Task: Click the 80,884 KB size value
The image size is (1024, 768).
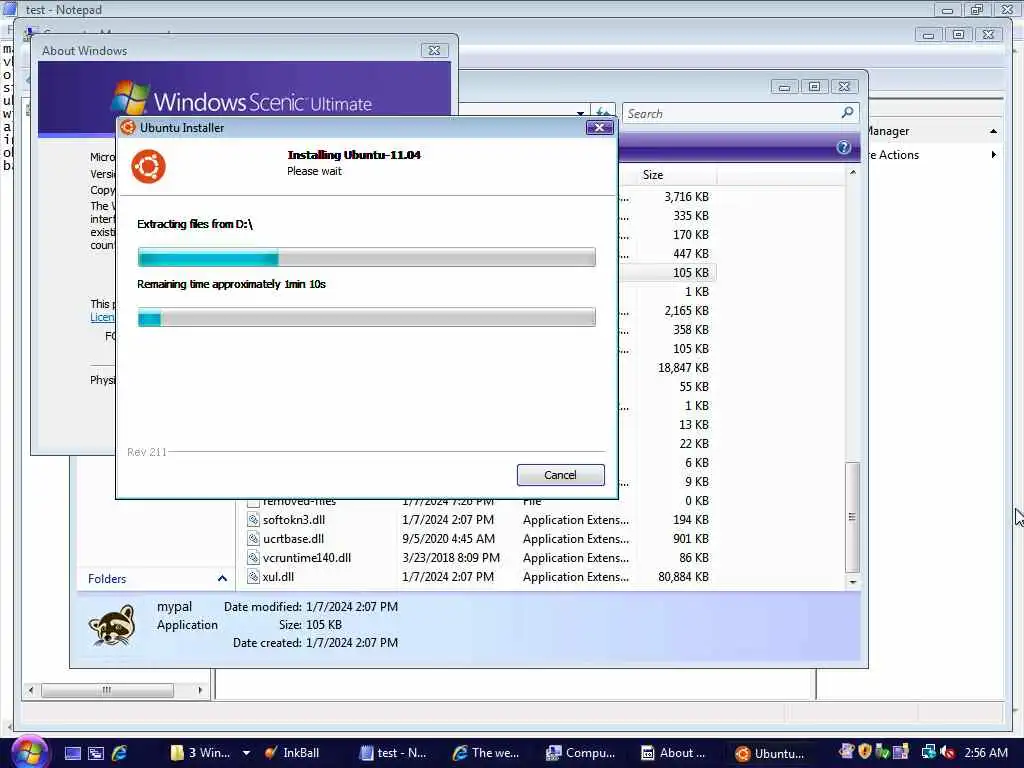Action: click(x=683, y=577)
